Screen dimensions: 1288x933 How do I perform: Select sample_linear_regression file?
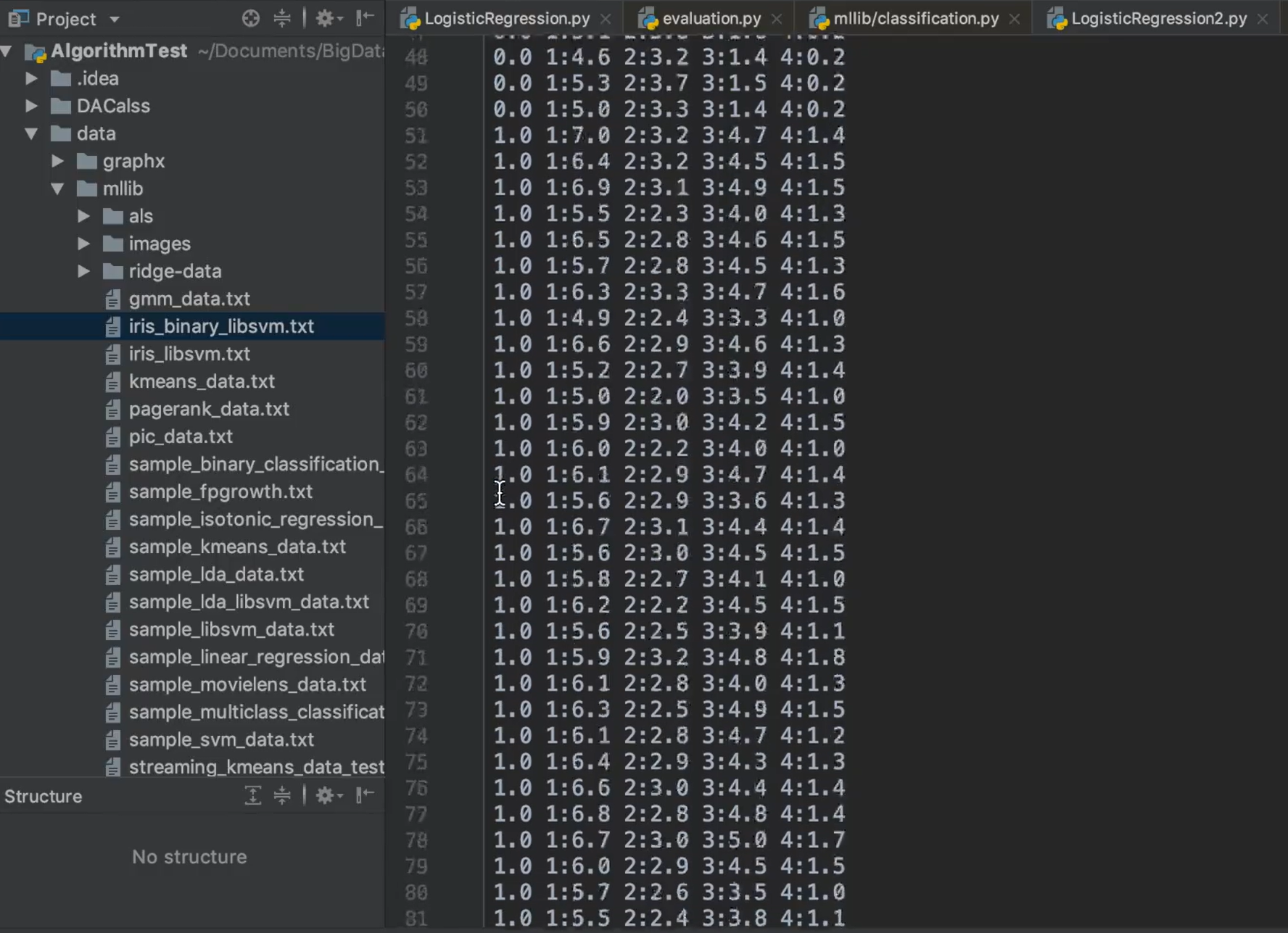(x=257, y=657)
